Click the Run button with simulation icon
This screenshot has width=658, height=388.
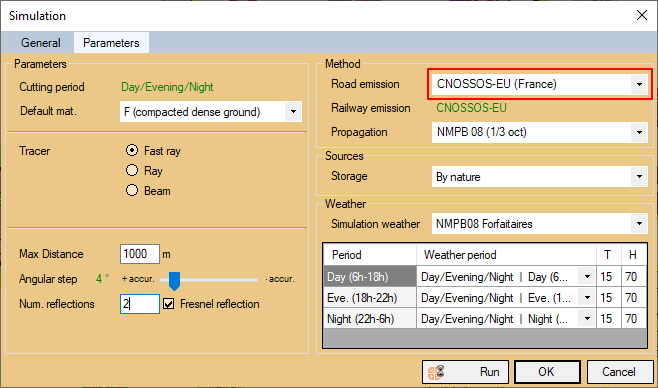pyautogui.click(x=465, y=372)
